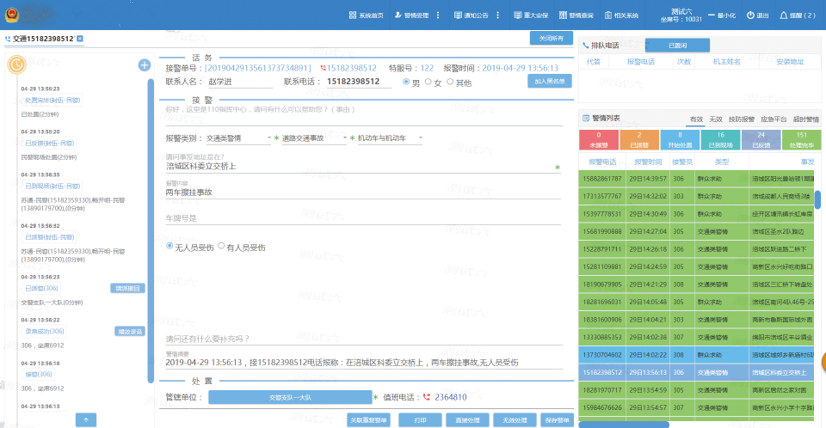Click the orange 2 已接警 status tile
This screenshot has height=428, width=826.
639,140
